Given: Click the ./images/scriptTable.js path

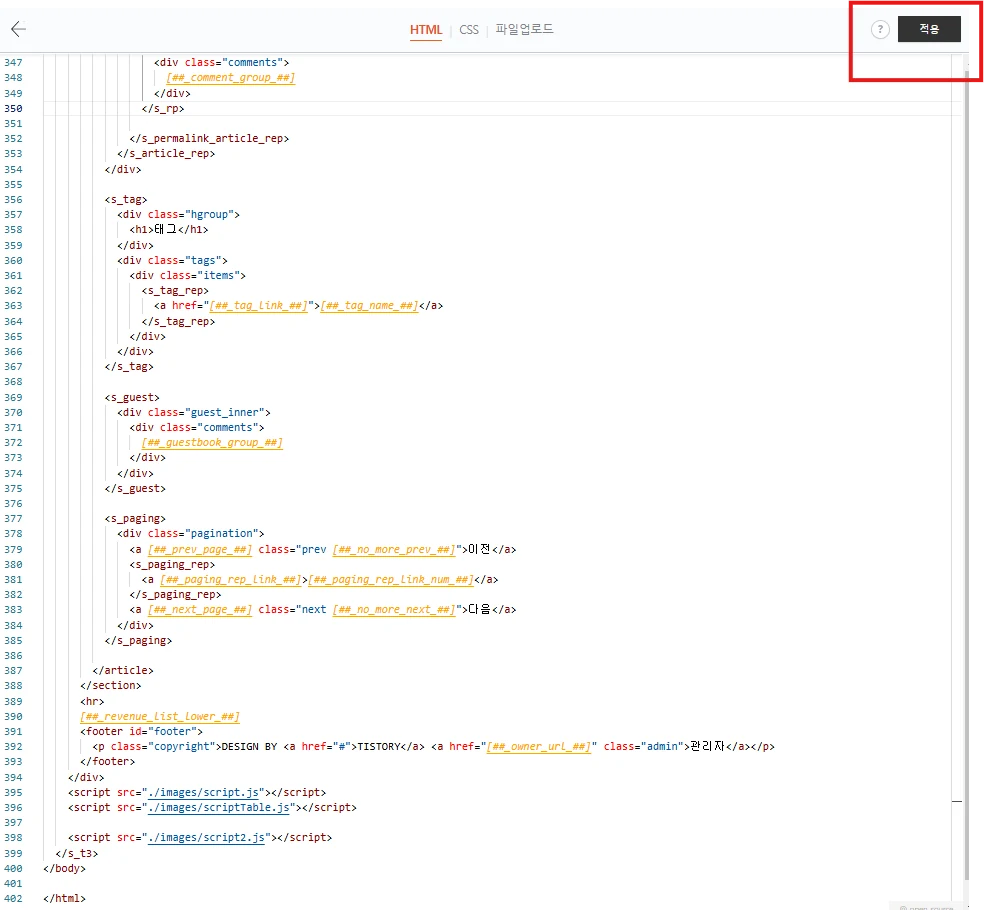Looking at the screenshot, I should click(218, 807).
